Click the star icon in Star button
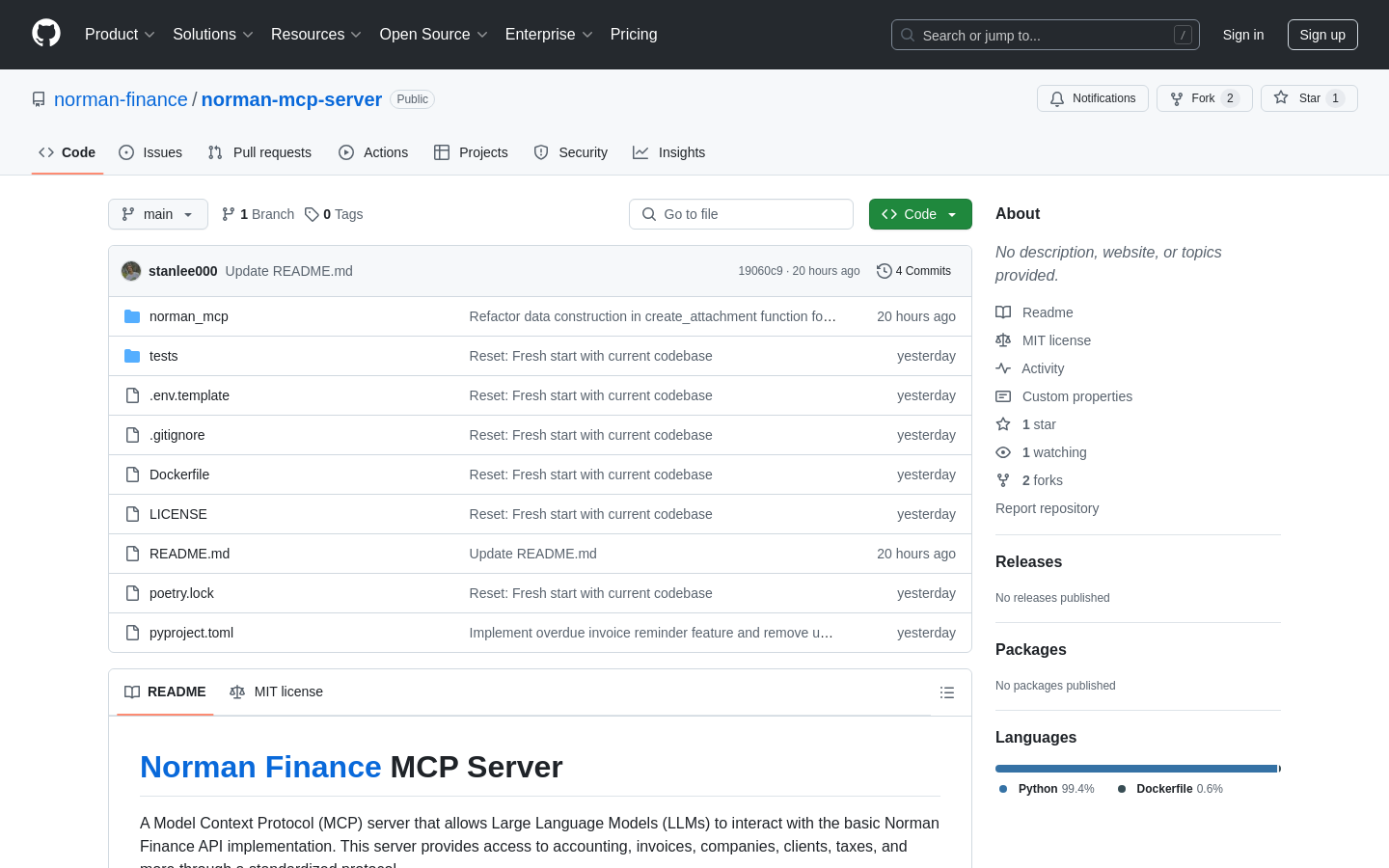Image resolution: width=1389 pixels, height=868 pixels. pos(1281,97)
